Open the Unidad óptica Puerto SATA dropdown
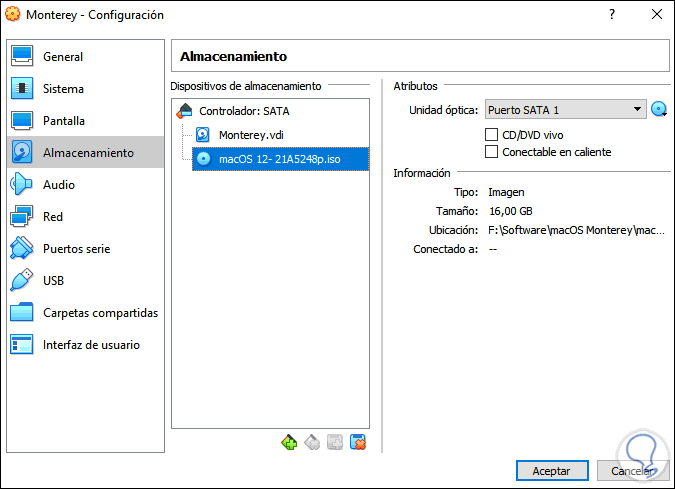 pyautogui.click(x=565, y=110)
